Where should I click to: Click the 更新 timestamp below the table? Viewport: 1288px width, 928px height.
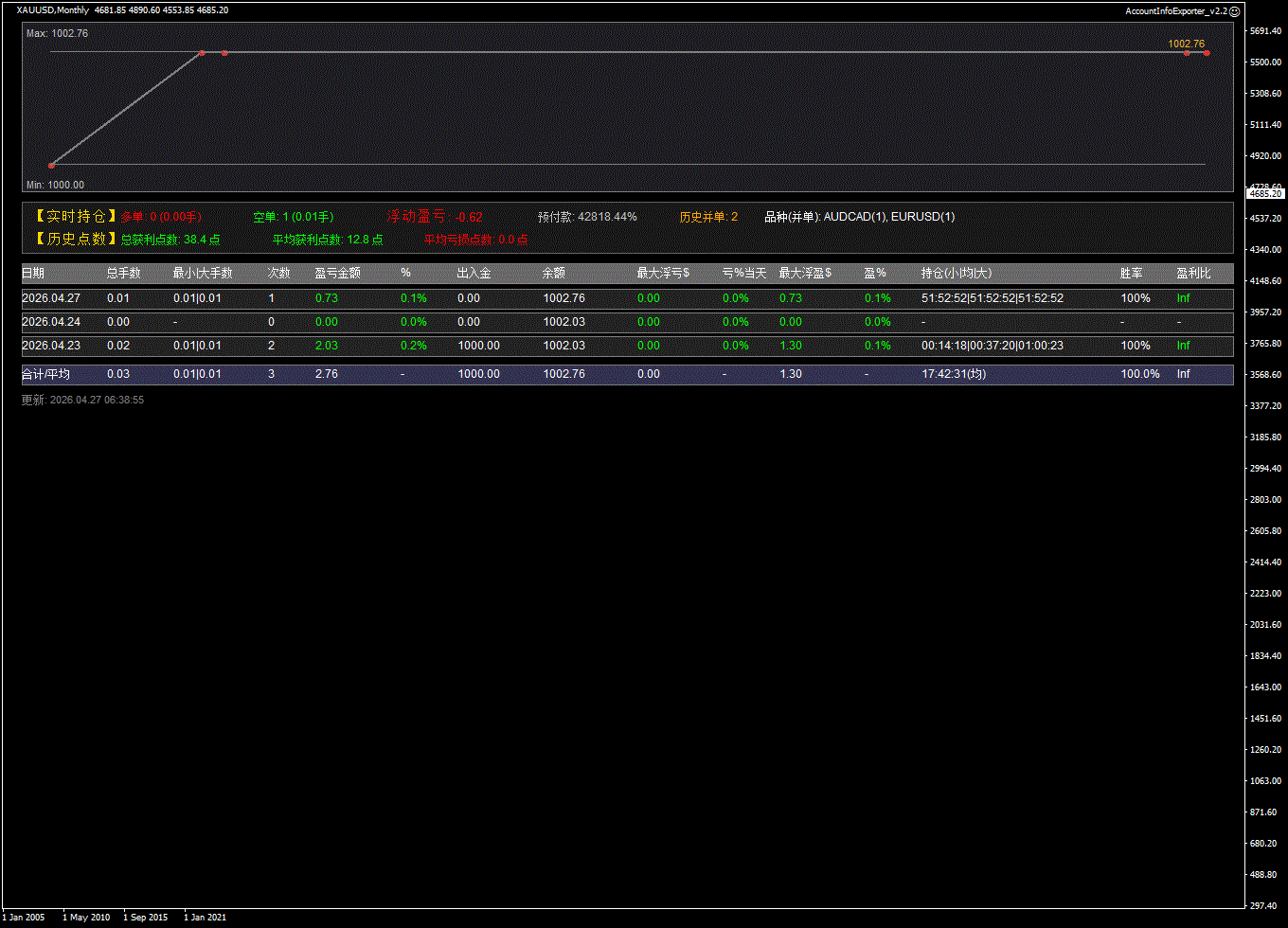click(82, 401)
